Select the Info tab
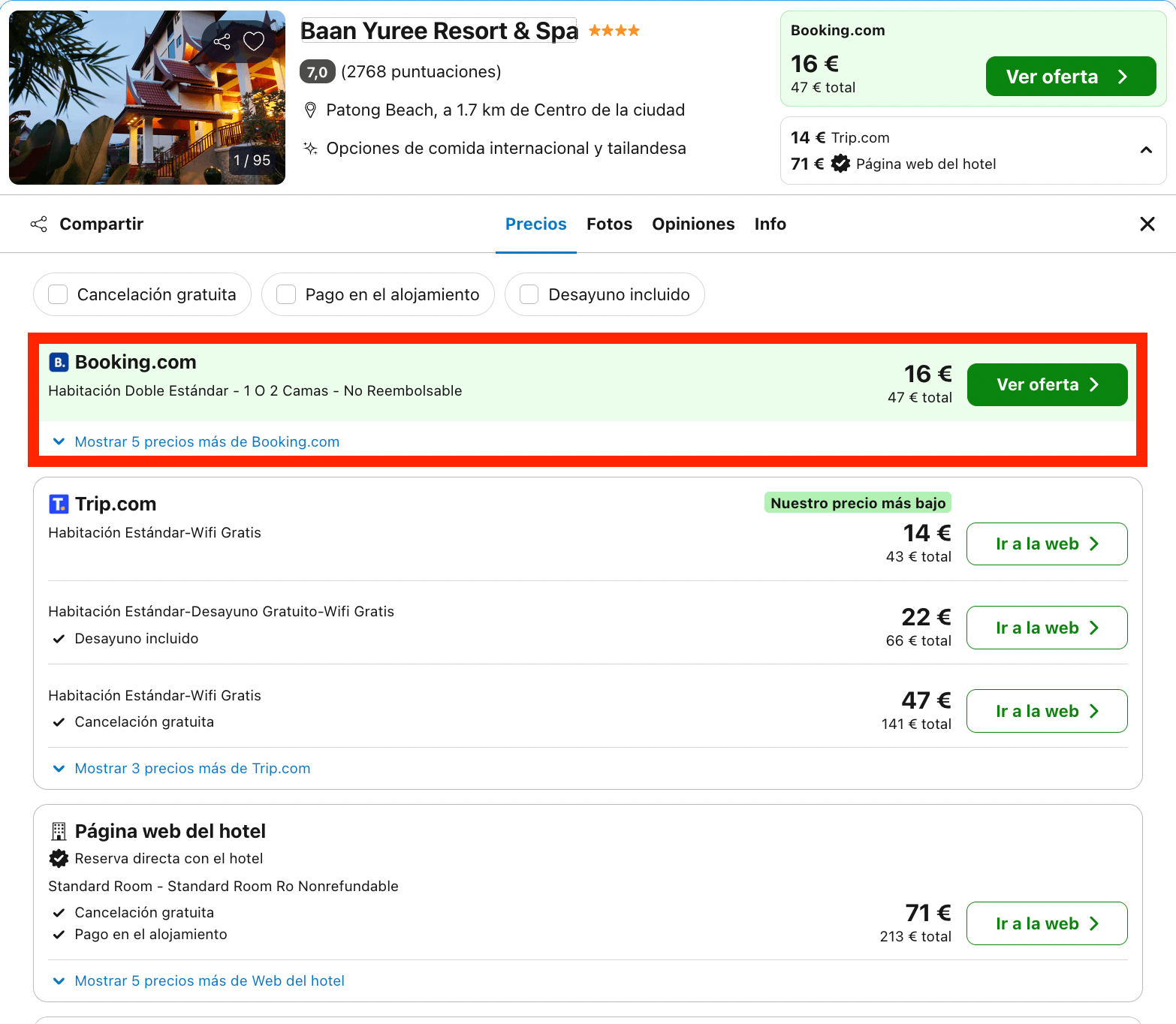The width and height of the screenshot is (1176, 1024). click(x=770, y=224)
